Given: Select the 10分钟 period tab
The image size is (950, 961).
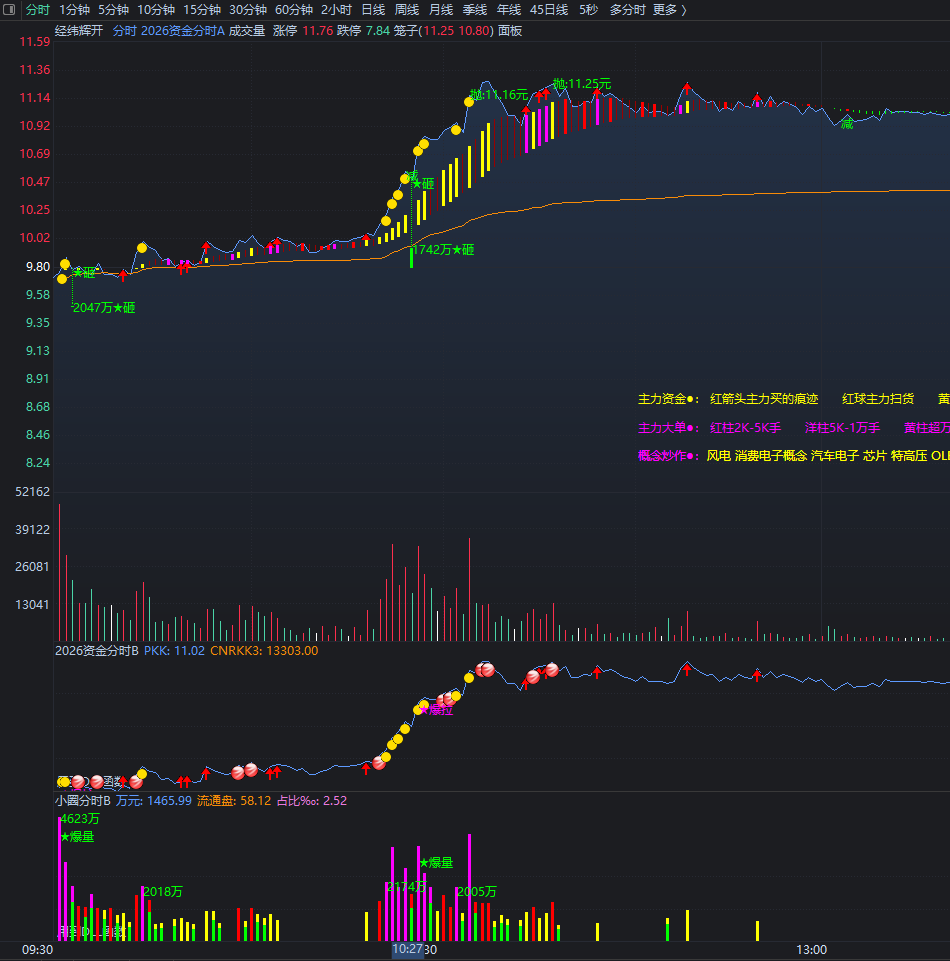Looking at the screenshot, I should point(156,10).
